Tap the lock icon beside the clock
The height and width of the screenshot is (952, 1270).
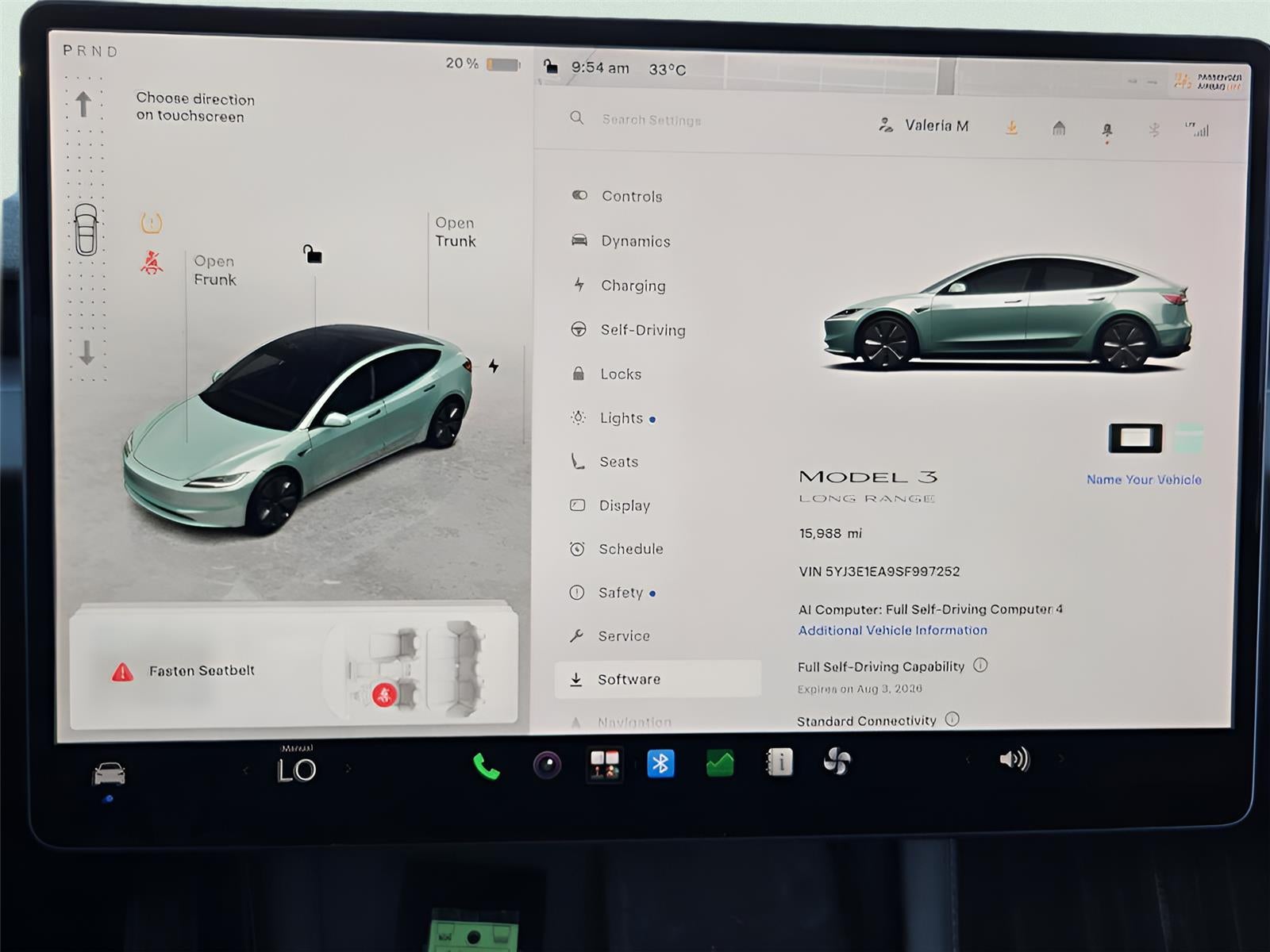coord(550,66)
